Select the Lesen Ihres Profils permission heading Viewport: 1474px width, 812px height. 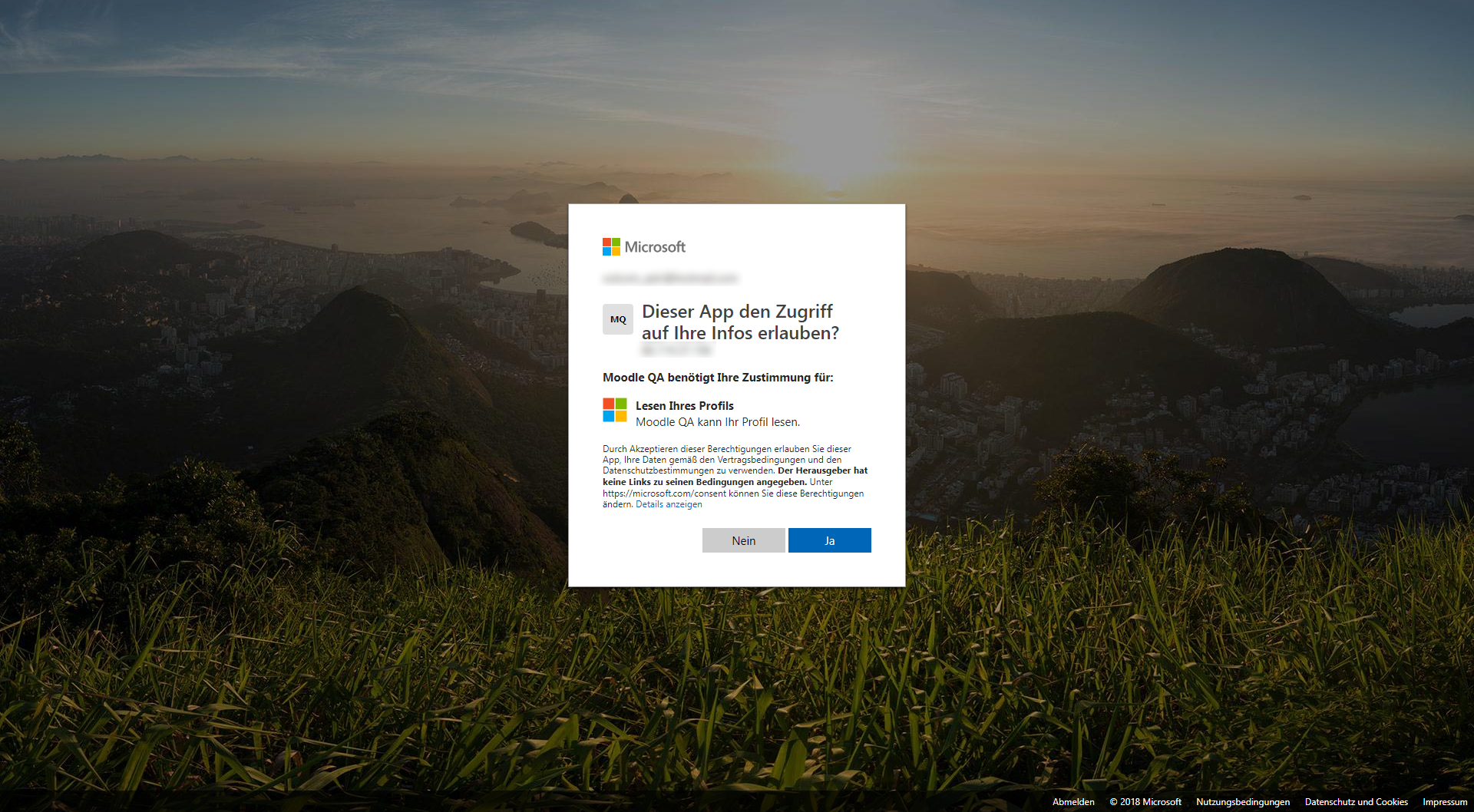[685, 405]
